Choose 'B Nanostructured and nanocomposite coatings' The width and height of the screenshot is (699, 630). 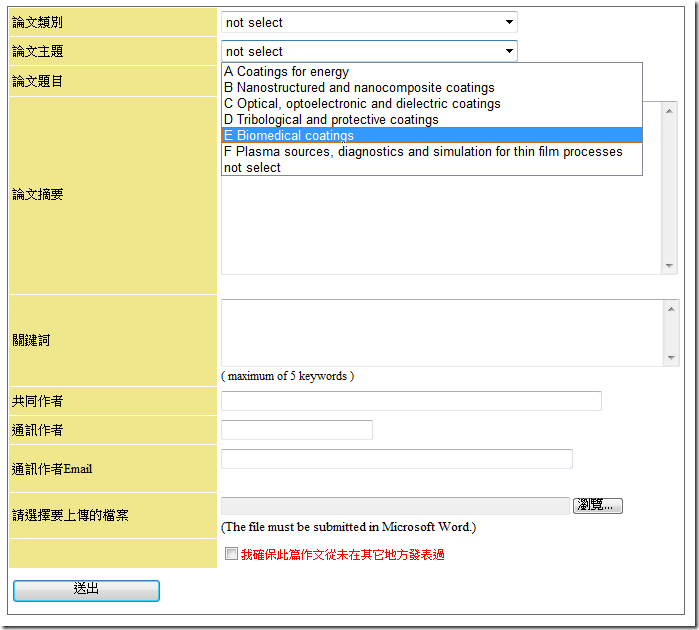[359, 88]
